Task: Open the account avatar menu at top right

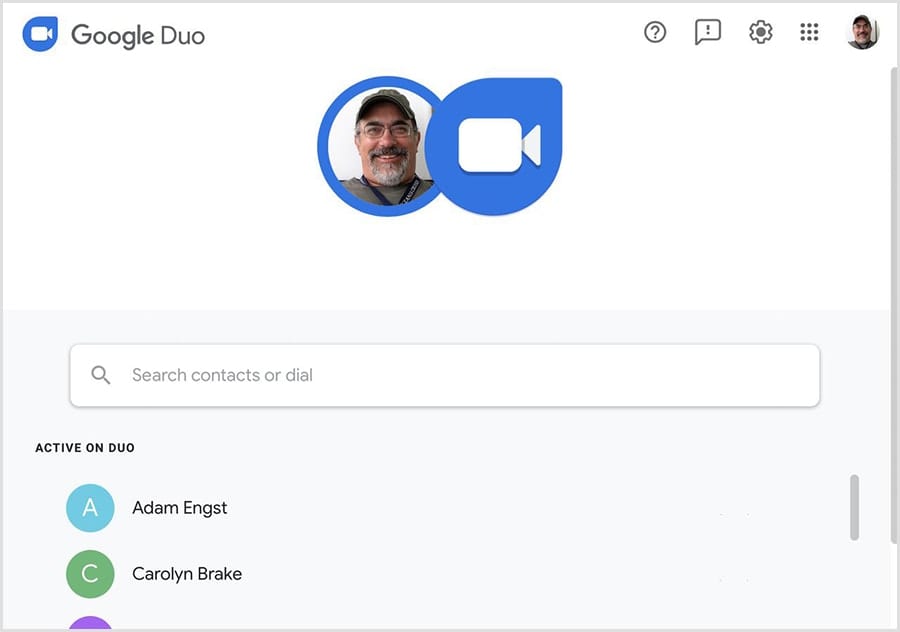Action: 862,33
